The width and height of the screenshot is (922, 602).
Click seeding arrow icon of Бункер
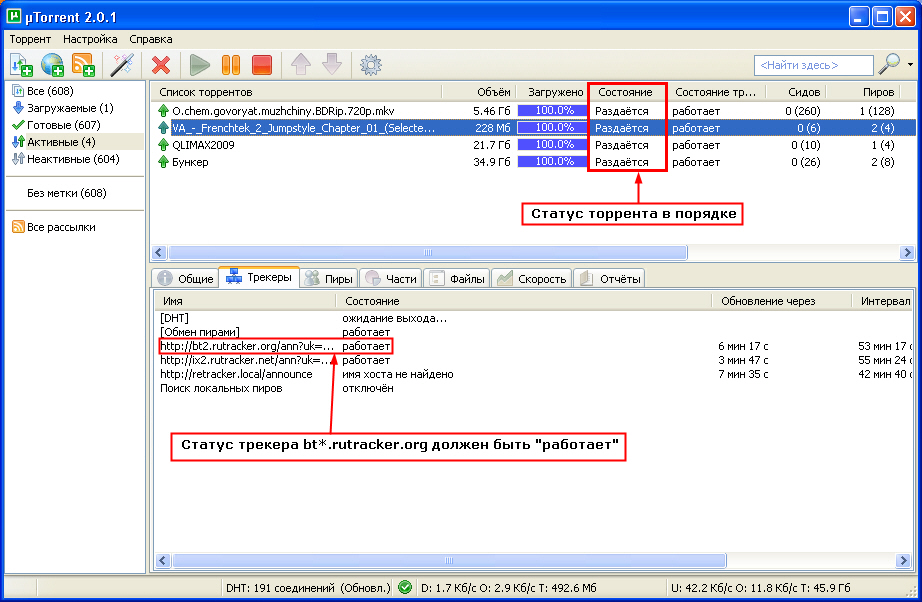(x=163, y=162)
